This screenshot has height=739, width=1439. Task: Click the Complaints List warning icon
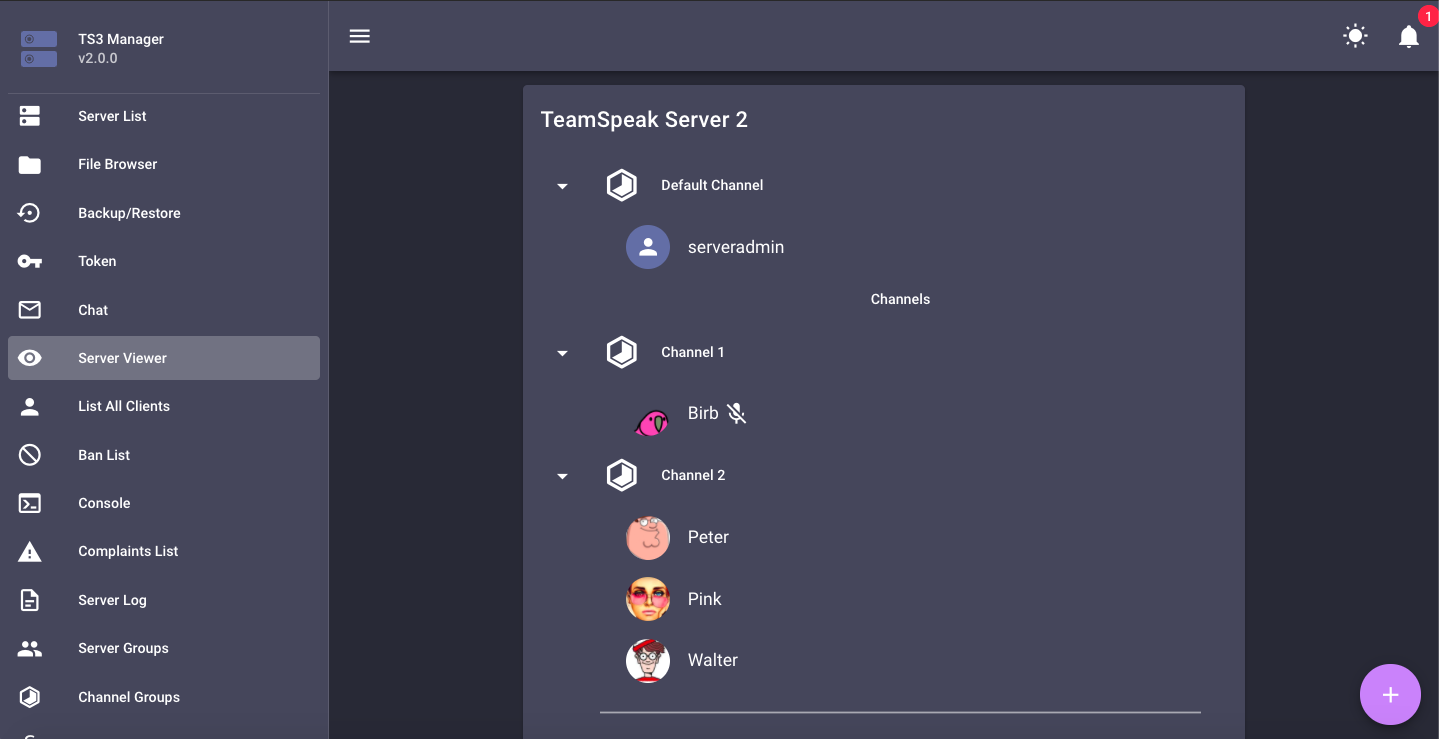pyautogui.click(x=30, y=551)
